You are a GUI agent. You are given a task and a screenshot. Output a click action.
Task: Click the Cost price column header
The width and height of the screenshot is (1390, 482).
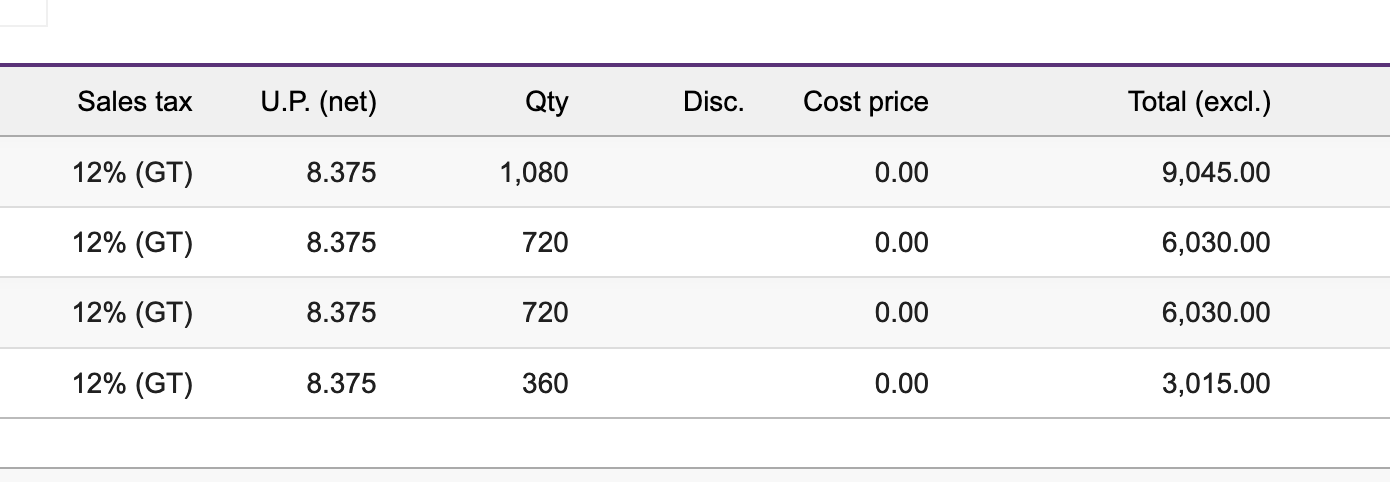point(865,102)
